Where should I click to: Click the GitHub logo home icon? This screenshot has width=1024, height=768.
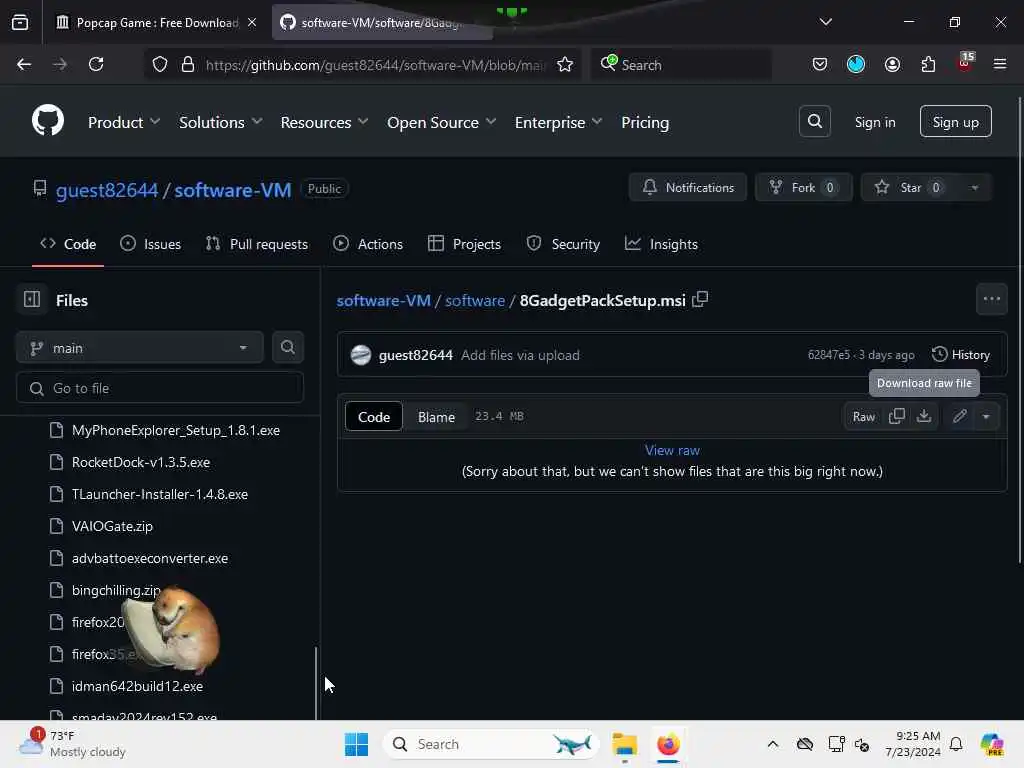[48, 121]
